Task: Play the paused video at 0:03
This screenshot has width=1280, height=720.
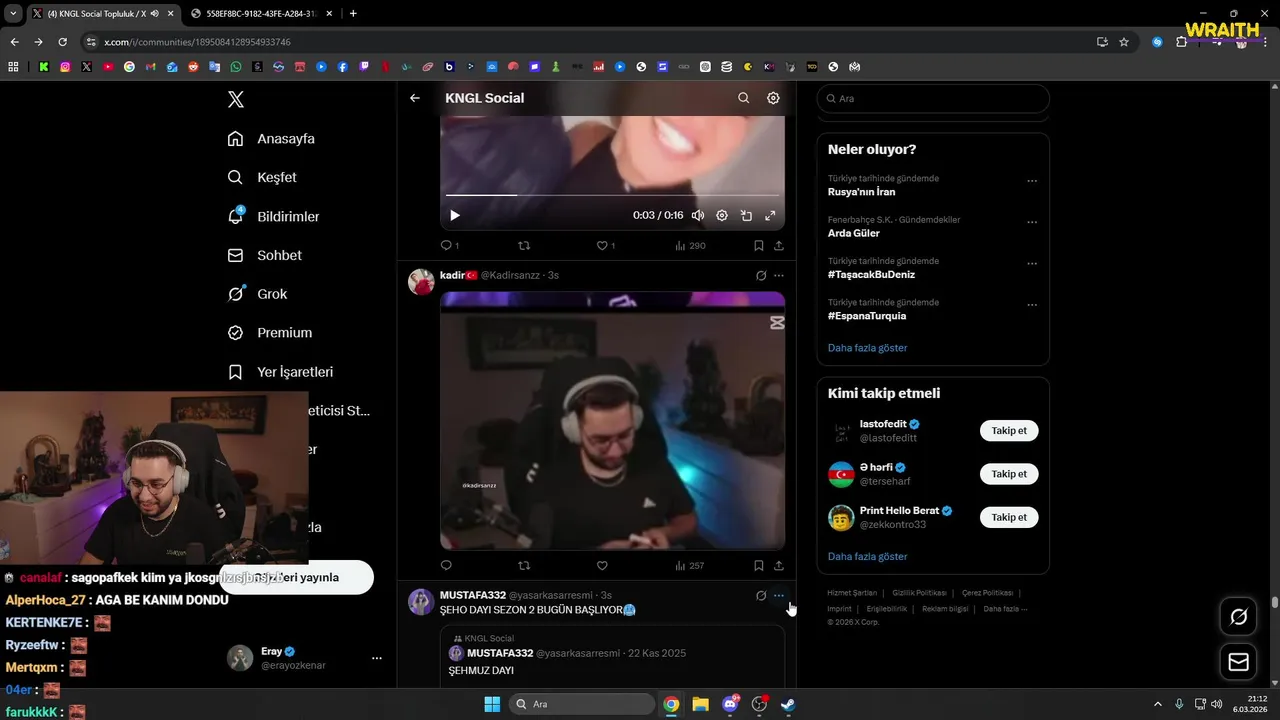Action: (455, 215)
